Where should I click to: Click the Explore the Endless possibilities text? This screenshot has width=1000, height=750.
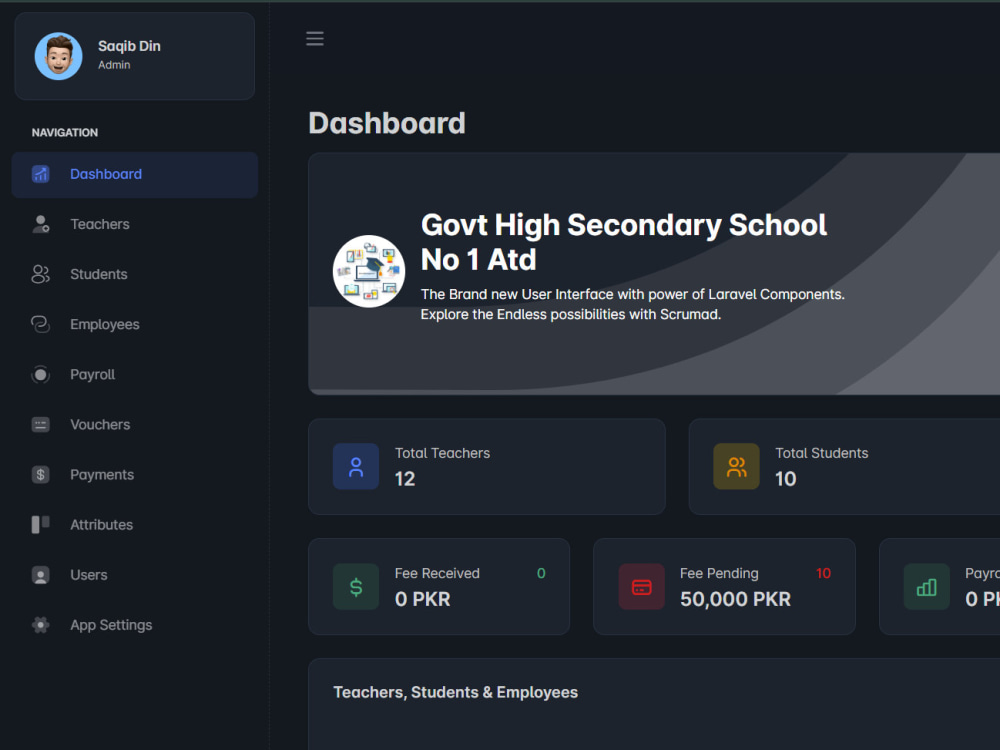click(571, 314)
